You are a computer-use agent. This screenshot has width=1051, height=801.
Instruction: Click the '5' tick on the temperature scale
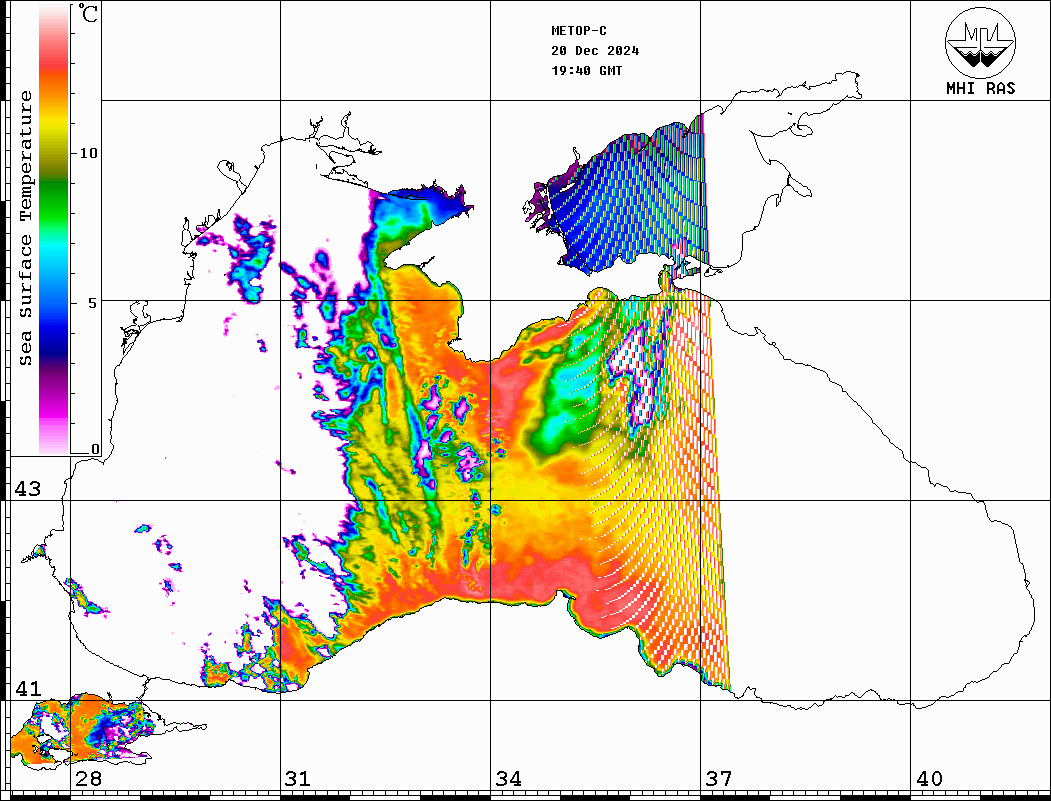click(94, 303)
